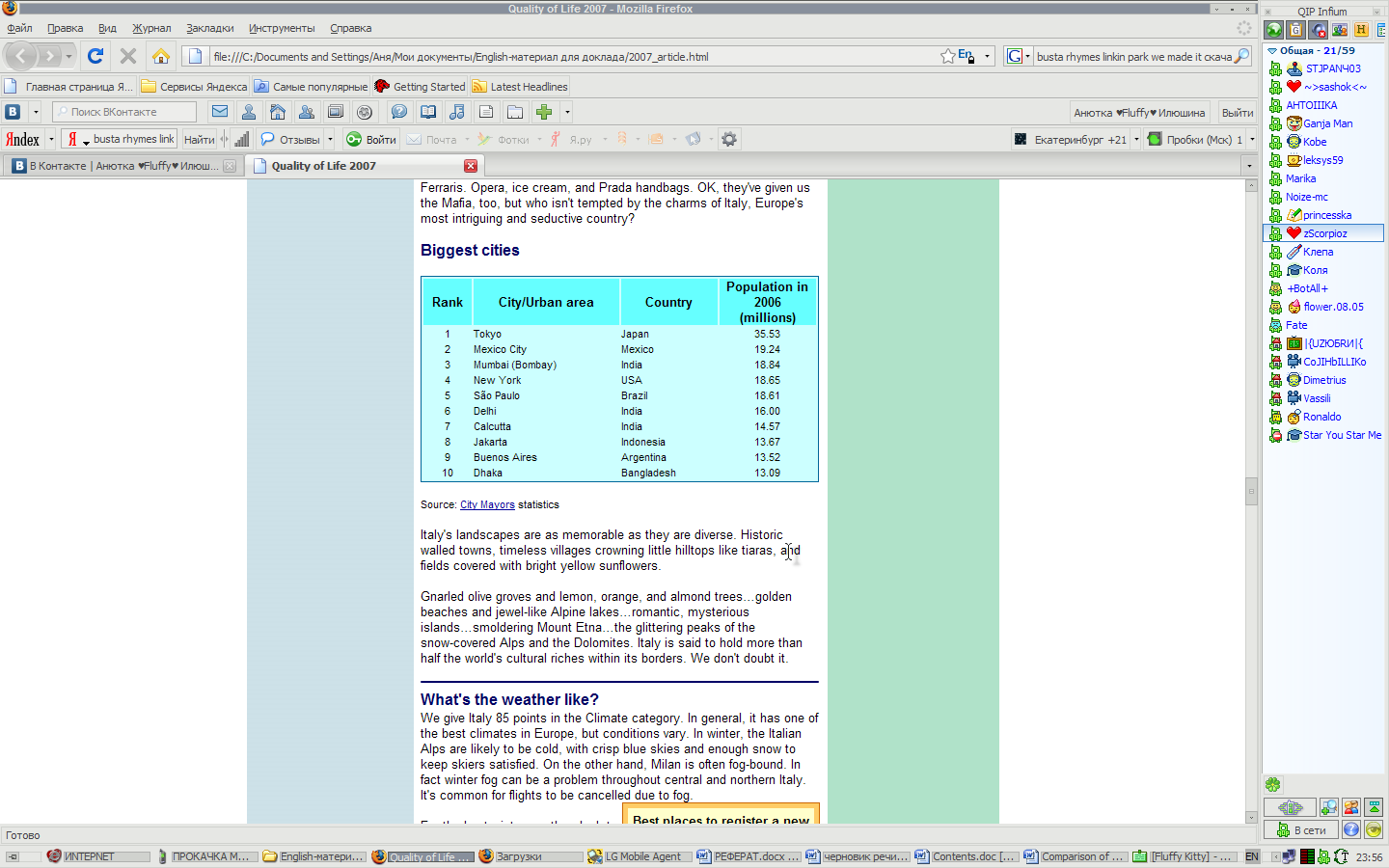Click the blue question mark button in QIP
The height and width of the screenshot is (868, 1389).
tap(1351, 829)
